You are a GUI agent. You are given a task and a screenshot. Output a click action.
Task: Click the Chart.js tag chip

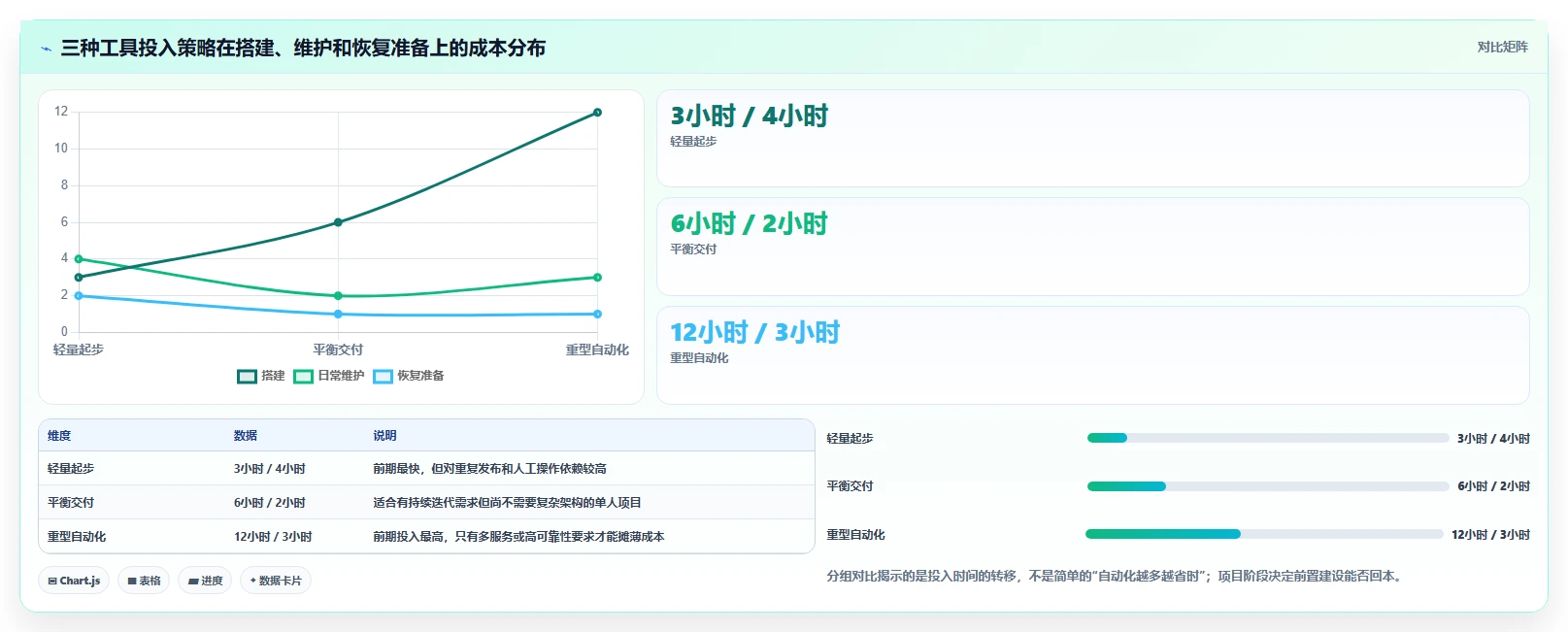point(74,581)
